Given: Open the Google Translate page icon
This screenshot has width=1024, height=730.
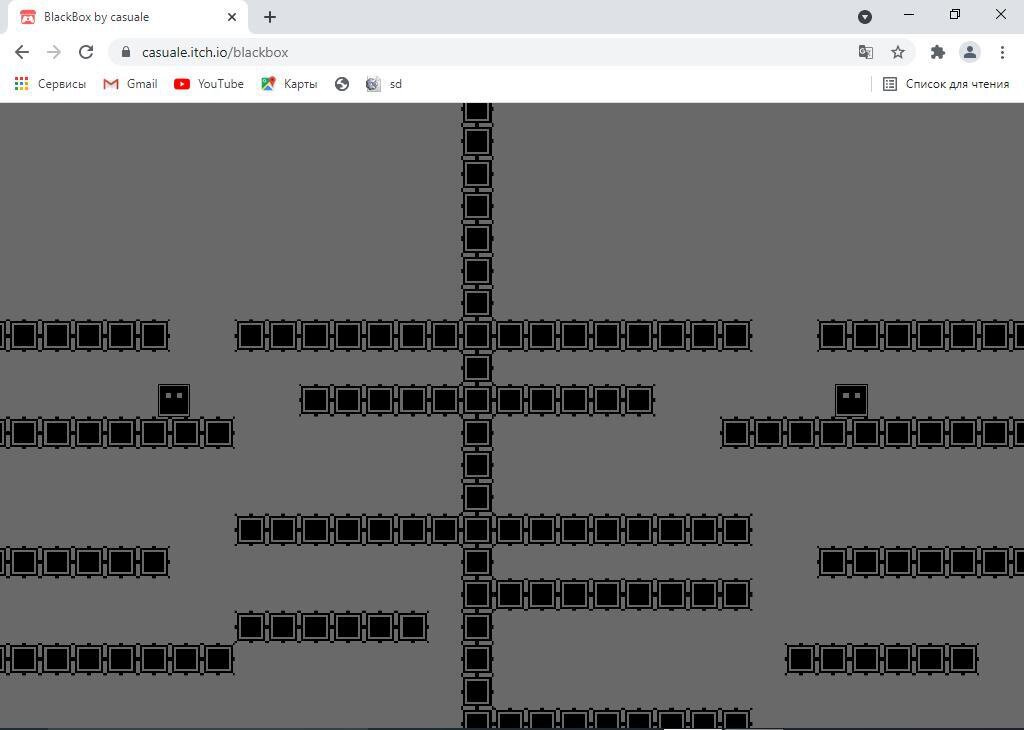Looking at the screenshot, I should (866, 52).
